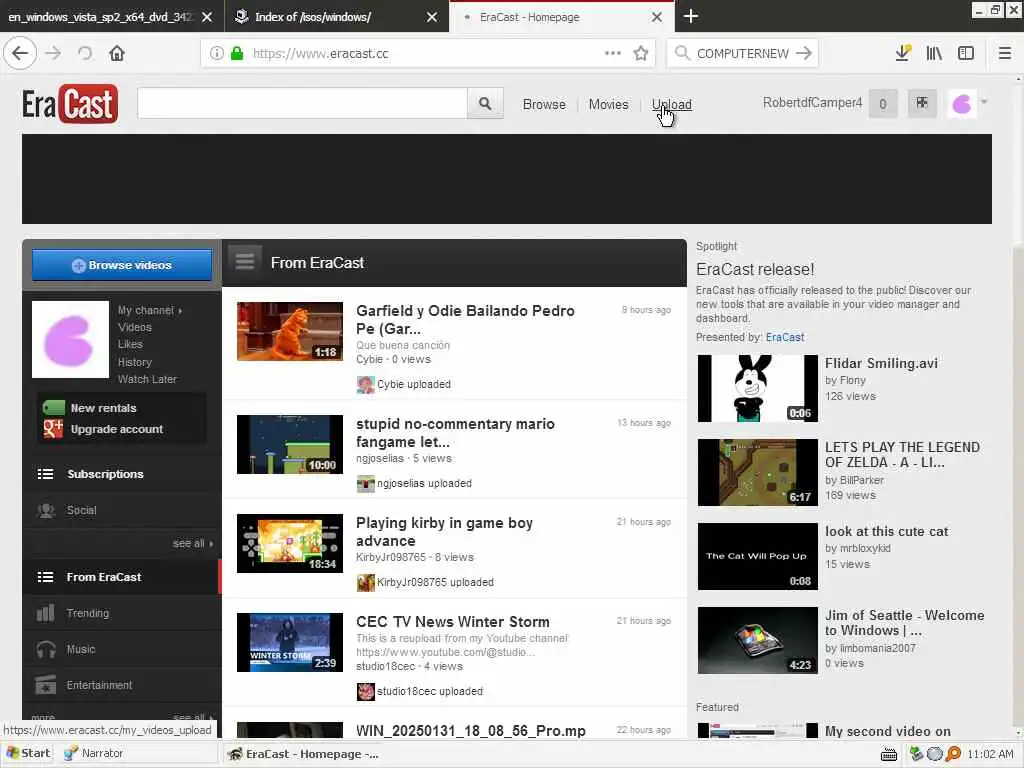Switch to the Index of /isos/windows/ tab

[312, 17]
